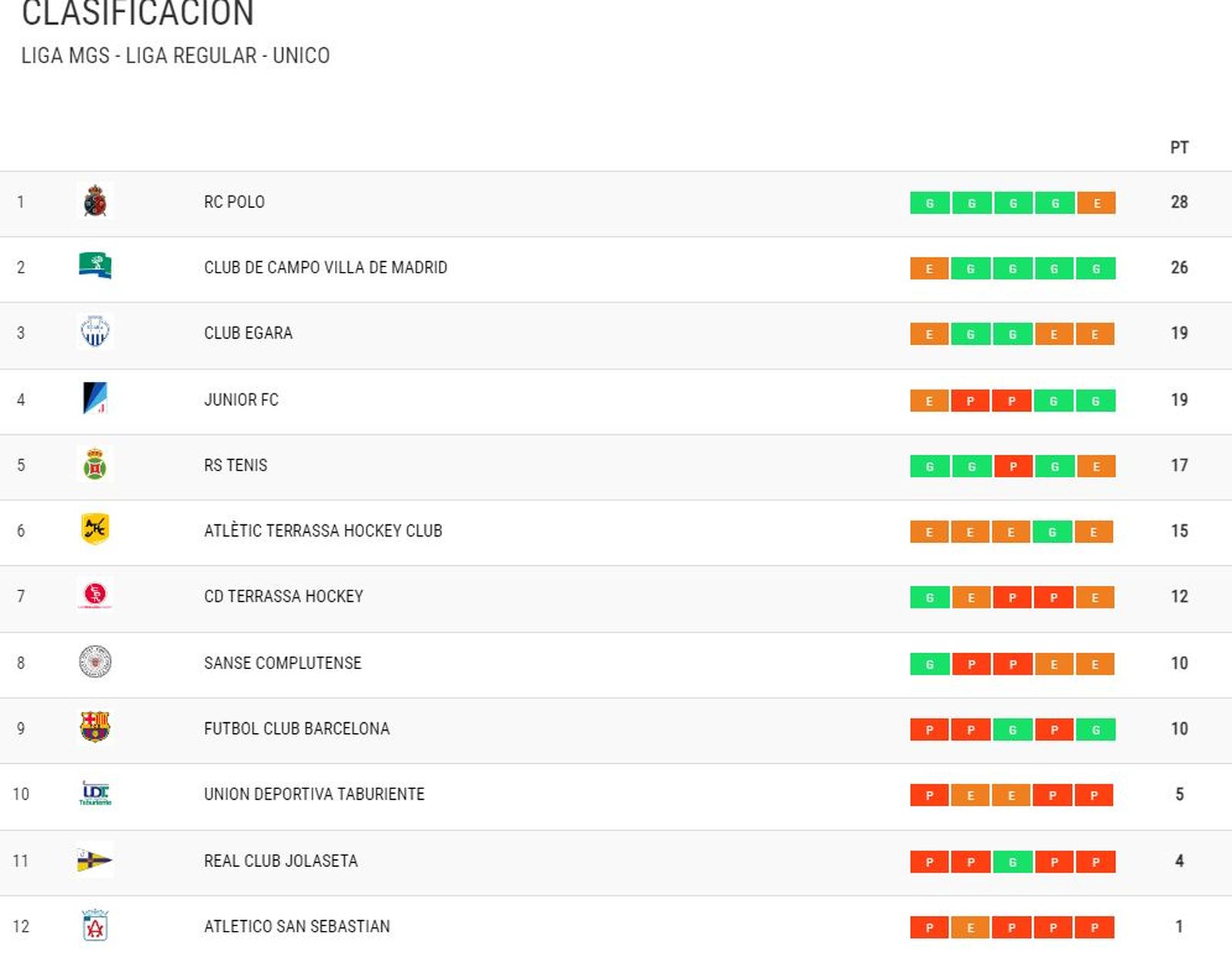1232x957 pixels.
Task: Select the CD Terrassa Hockey red logo
Action: point(95,595)
